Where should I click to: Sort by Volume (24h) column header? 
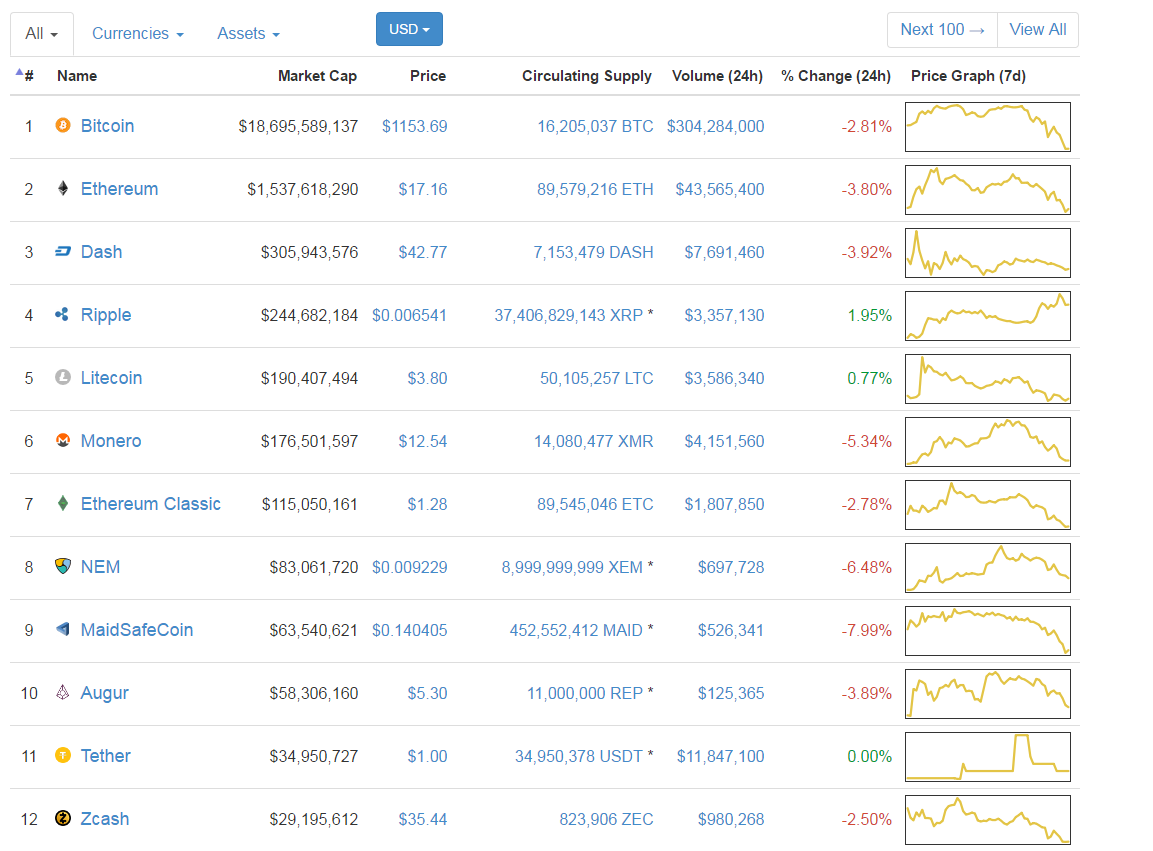(x=717, y=76)
